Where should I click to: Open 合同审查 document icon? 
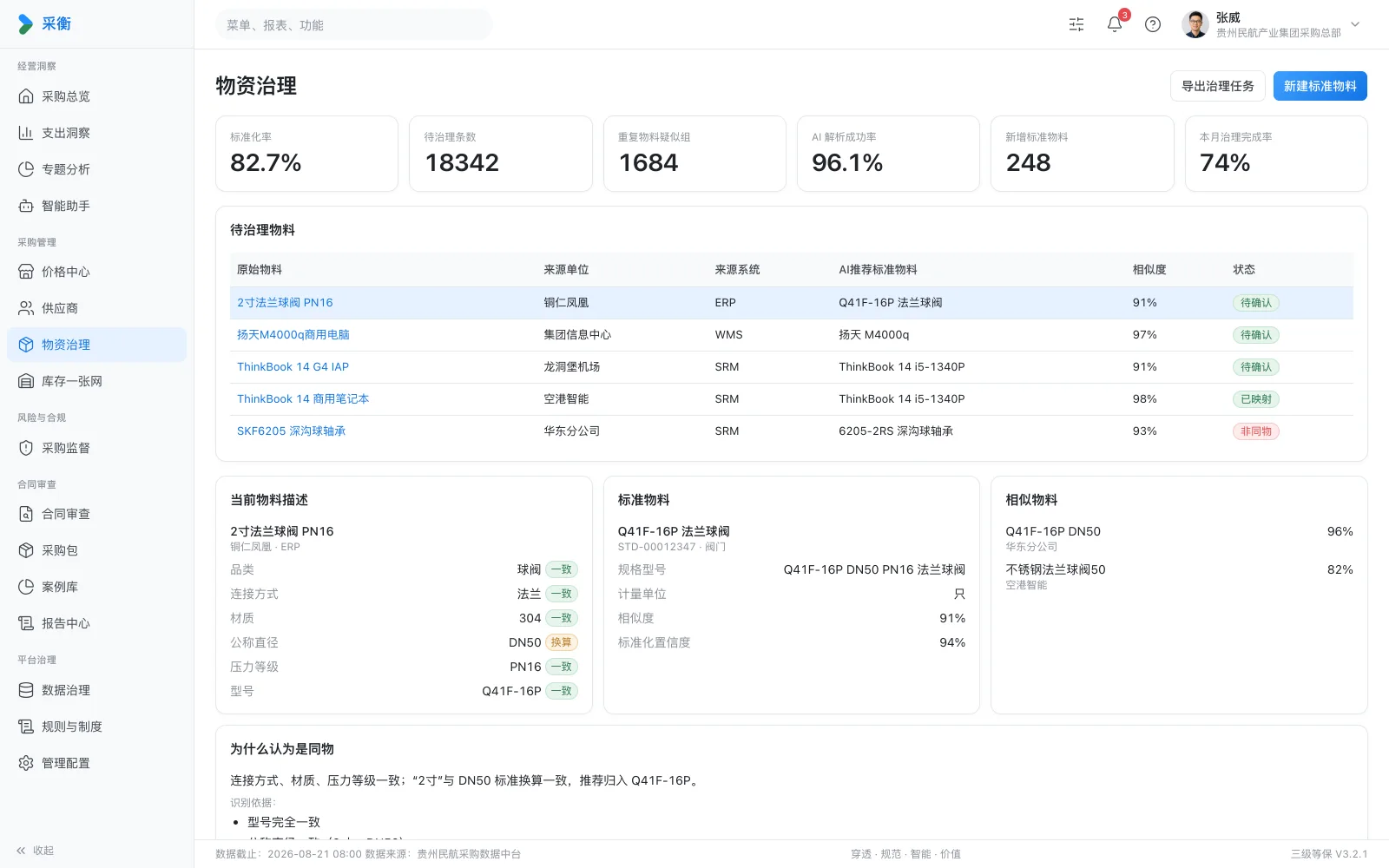[x=26, y=514]
